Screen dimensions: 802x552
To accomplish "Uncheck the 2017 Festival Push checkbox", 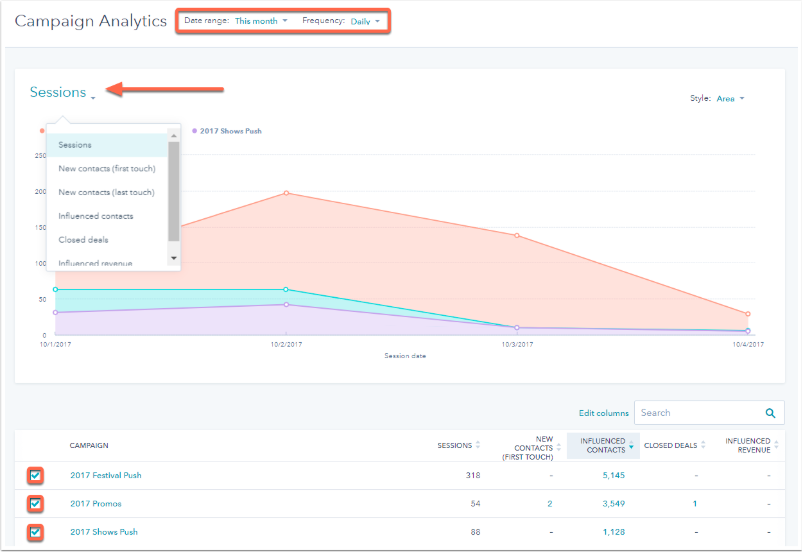I will pos(35,475).
